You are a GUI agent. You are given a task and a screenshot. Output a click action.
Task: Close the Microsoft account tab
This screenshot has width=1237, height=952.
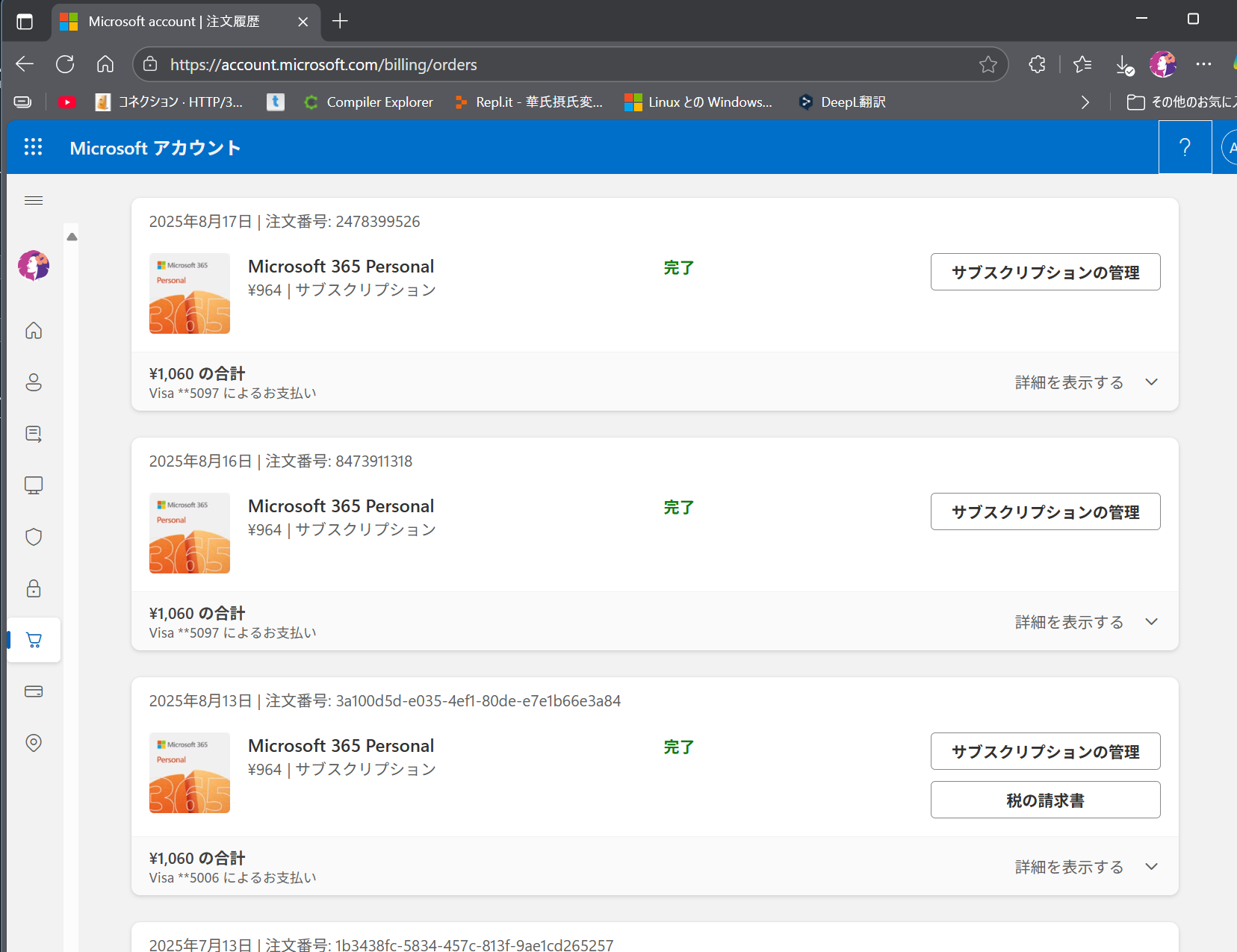[x=303, y=22]
